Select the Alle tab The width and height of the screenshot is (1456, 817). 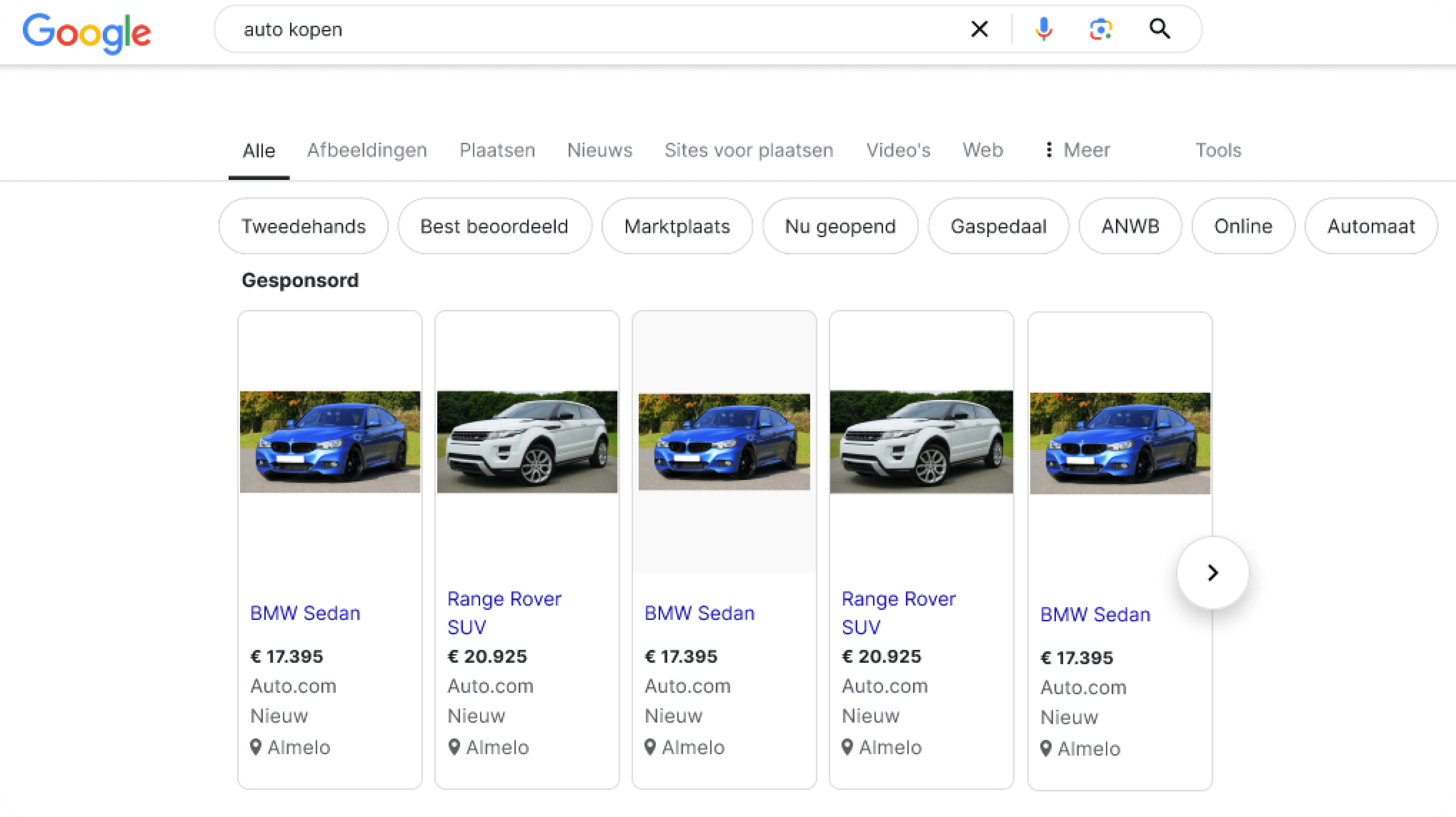259,150
